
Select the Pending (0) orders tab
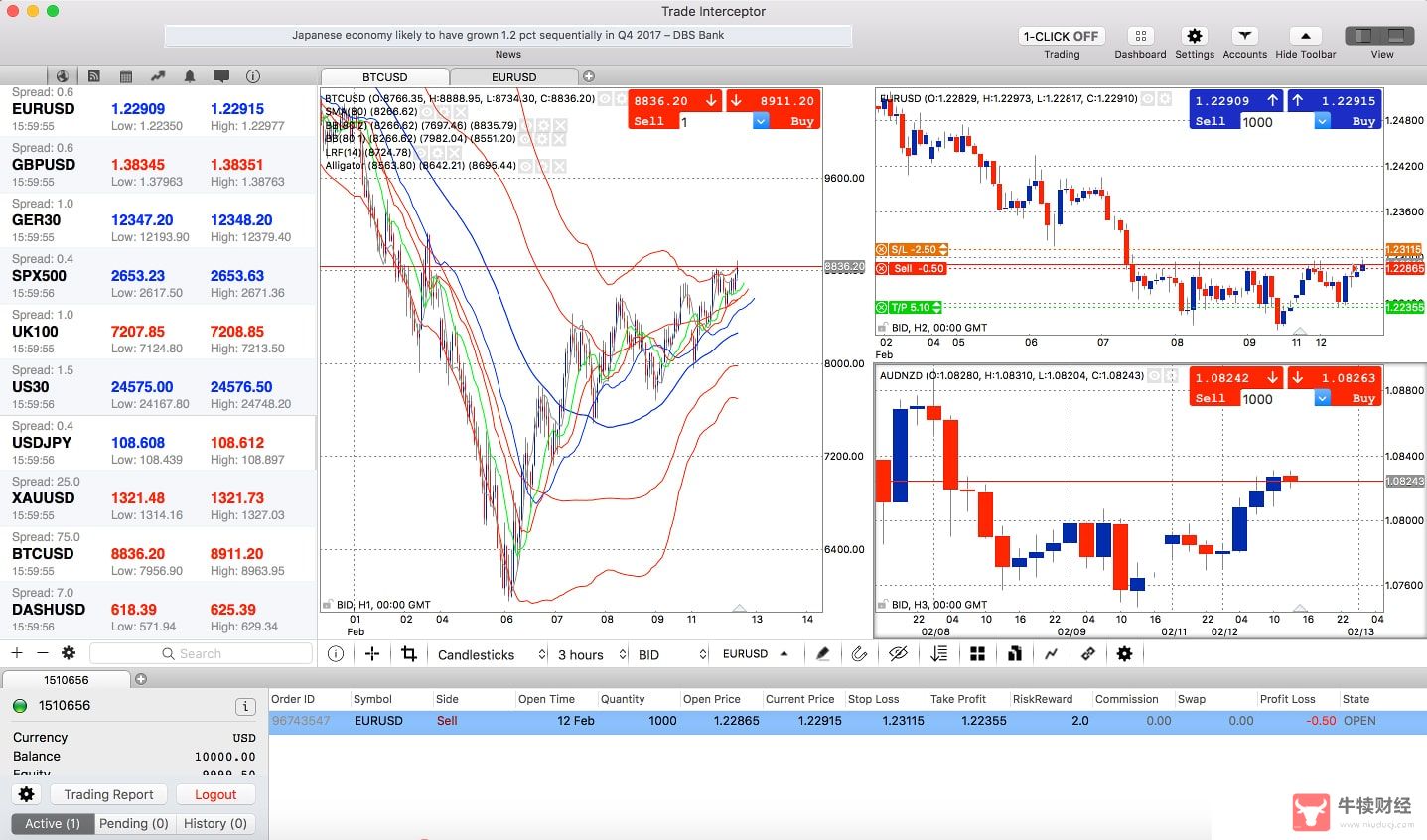point(134,823)
